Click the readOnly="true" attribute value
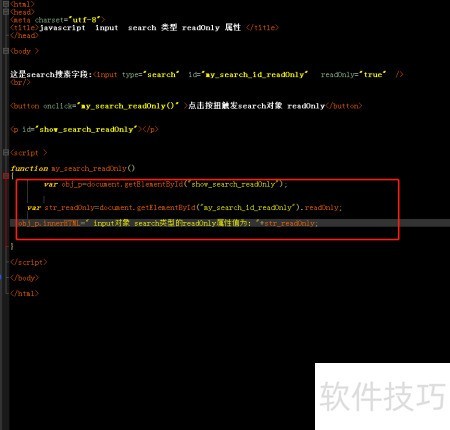 tap(353, 75)
